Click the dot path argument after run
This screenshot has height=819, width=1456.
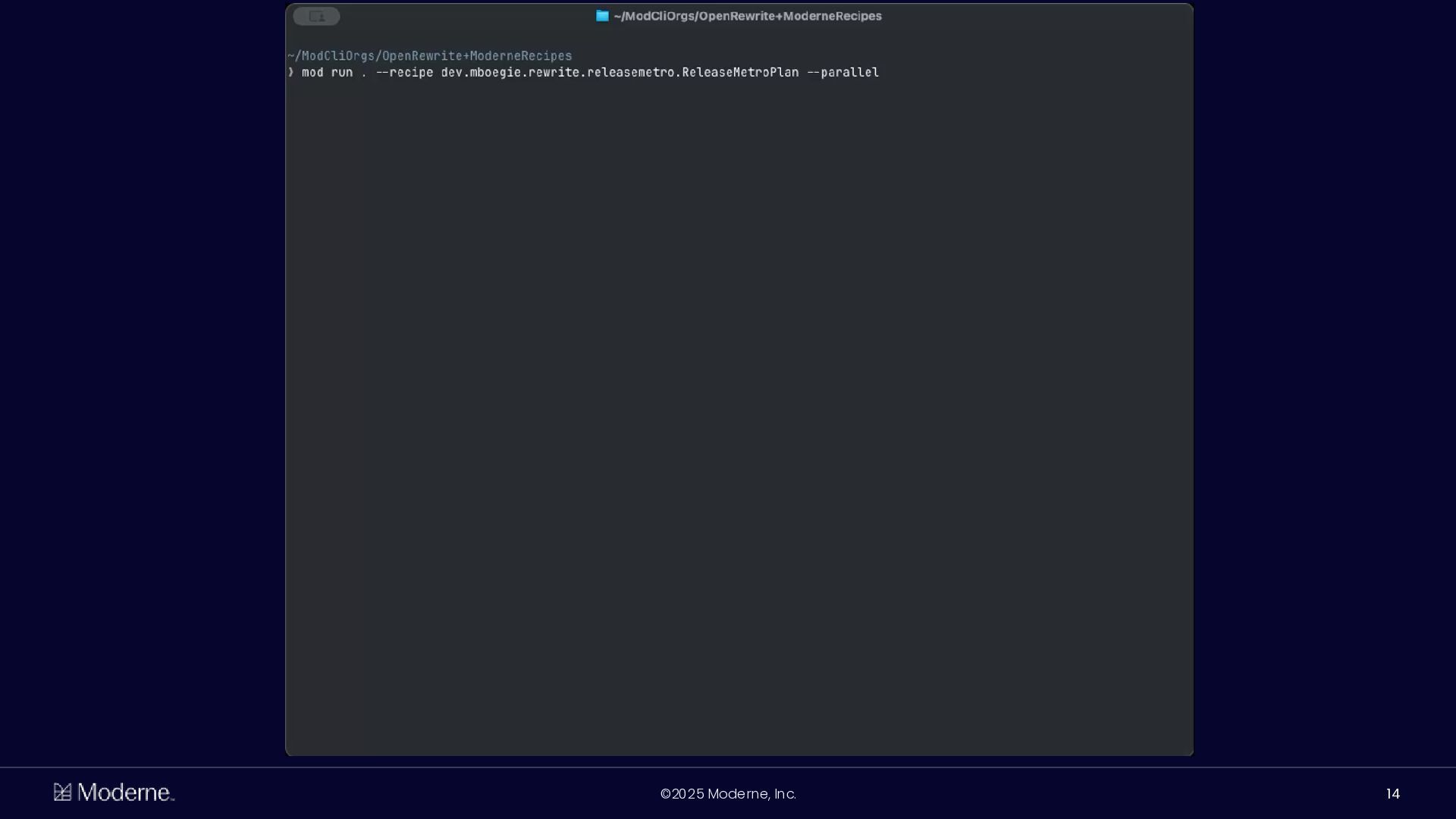tap(364, 72)
